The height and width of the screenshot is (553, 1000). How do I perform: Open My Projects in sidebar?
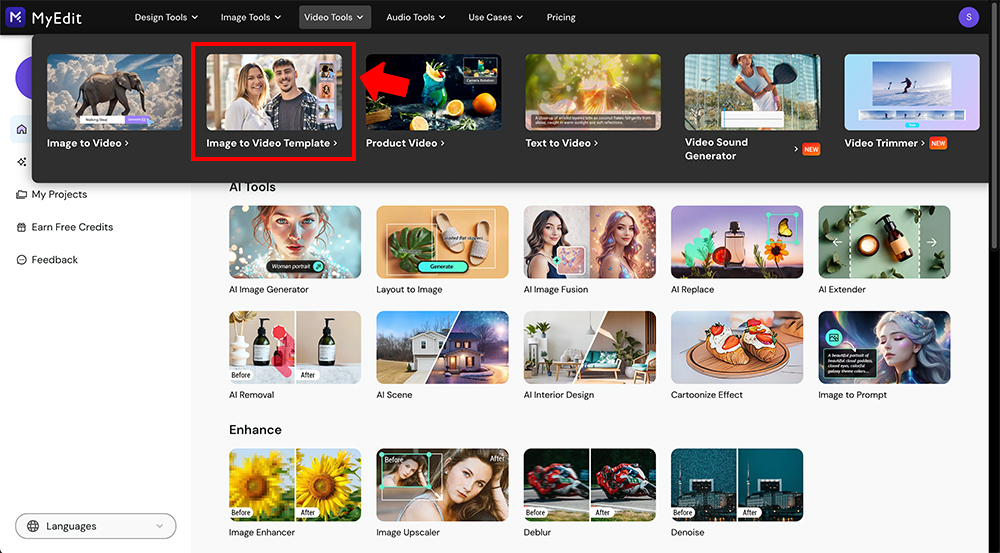point(59,195)
